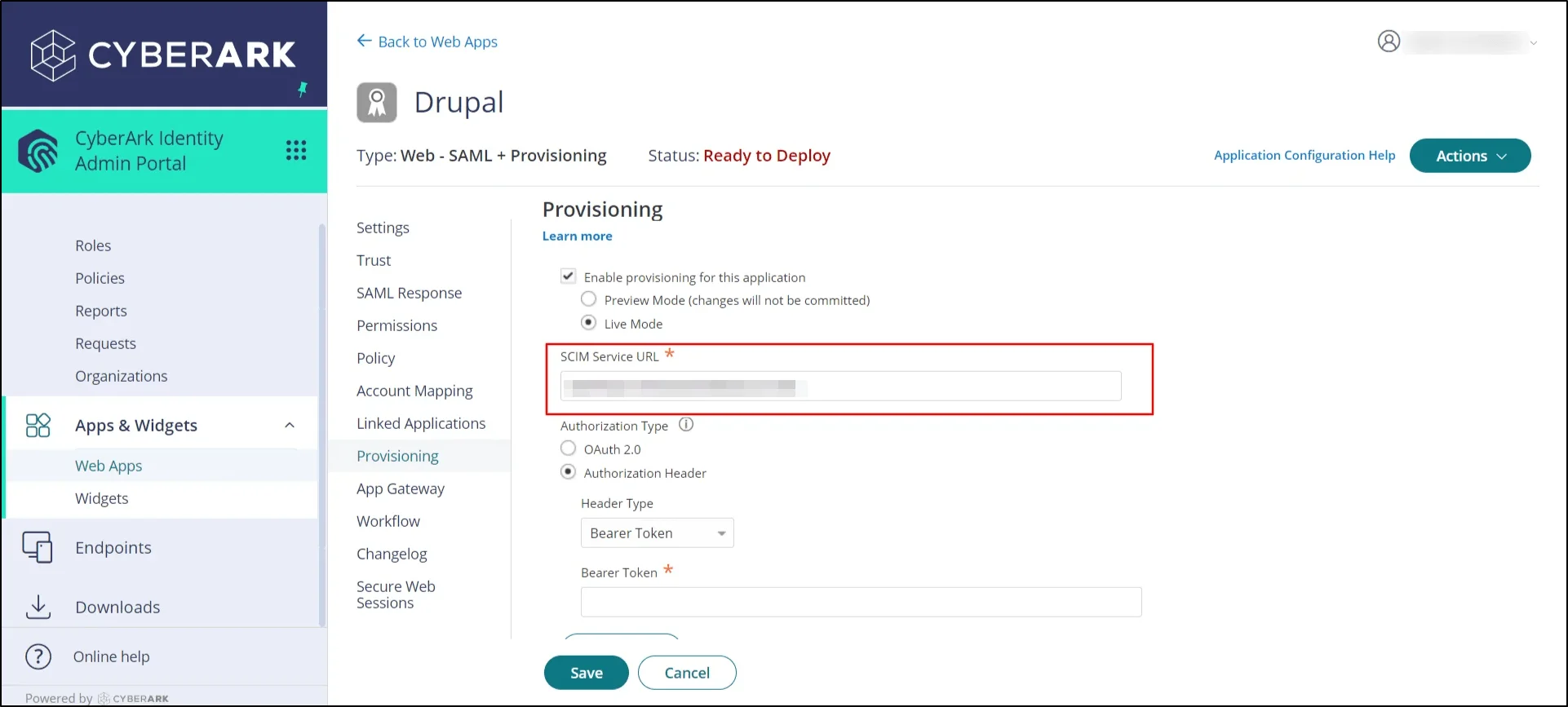Viewport: 1568px width, 707px height.
Task: Open the Header Type Bearer Token dropdown
Action: pyautogui.click(x=658, y=532)
